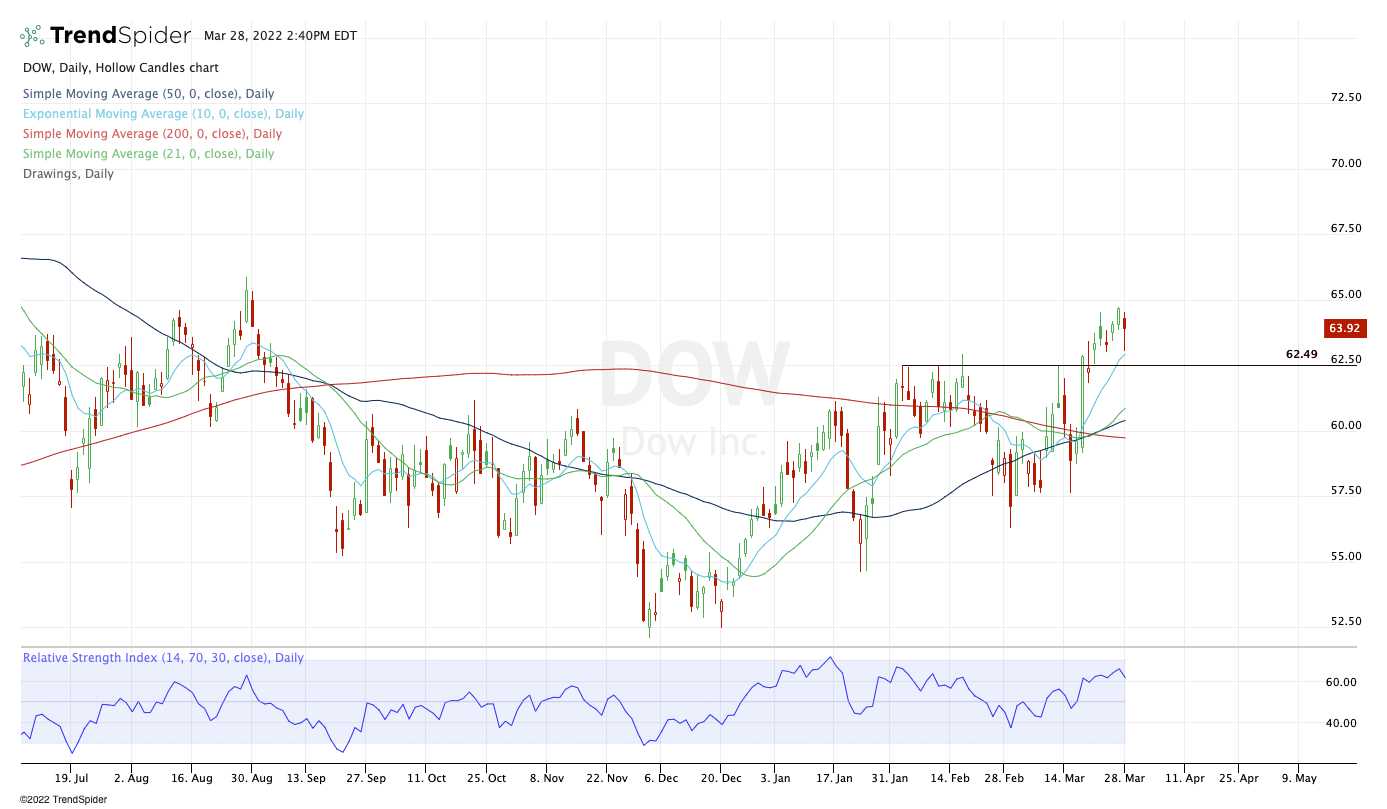The image size is (1387, 809).
Task: Click the 72.50 price axis label
Action: 1345,97
